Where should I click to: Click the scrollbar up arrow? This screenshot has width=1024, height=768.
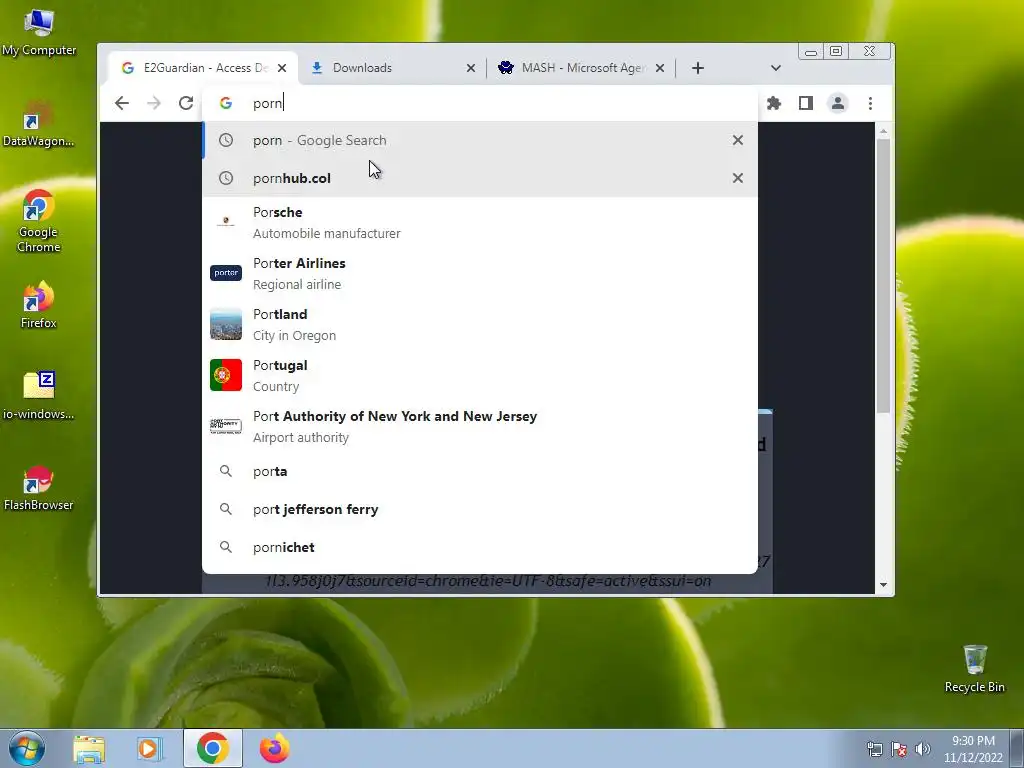[884, 131]
